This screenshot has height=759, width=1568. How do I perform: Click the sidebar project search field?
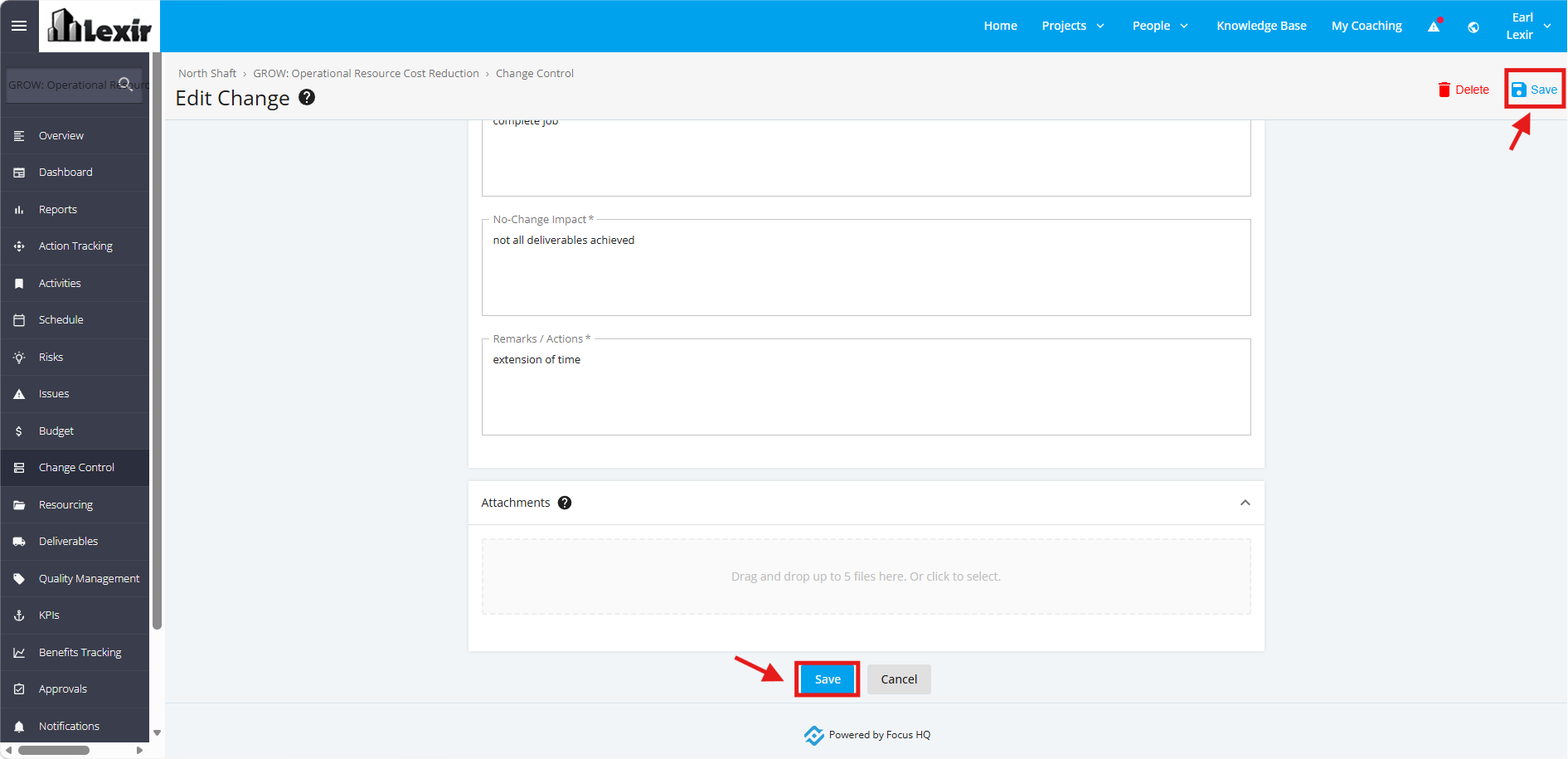(74, 85)
